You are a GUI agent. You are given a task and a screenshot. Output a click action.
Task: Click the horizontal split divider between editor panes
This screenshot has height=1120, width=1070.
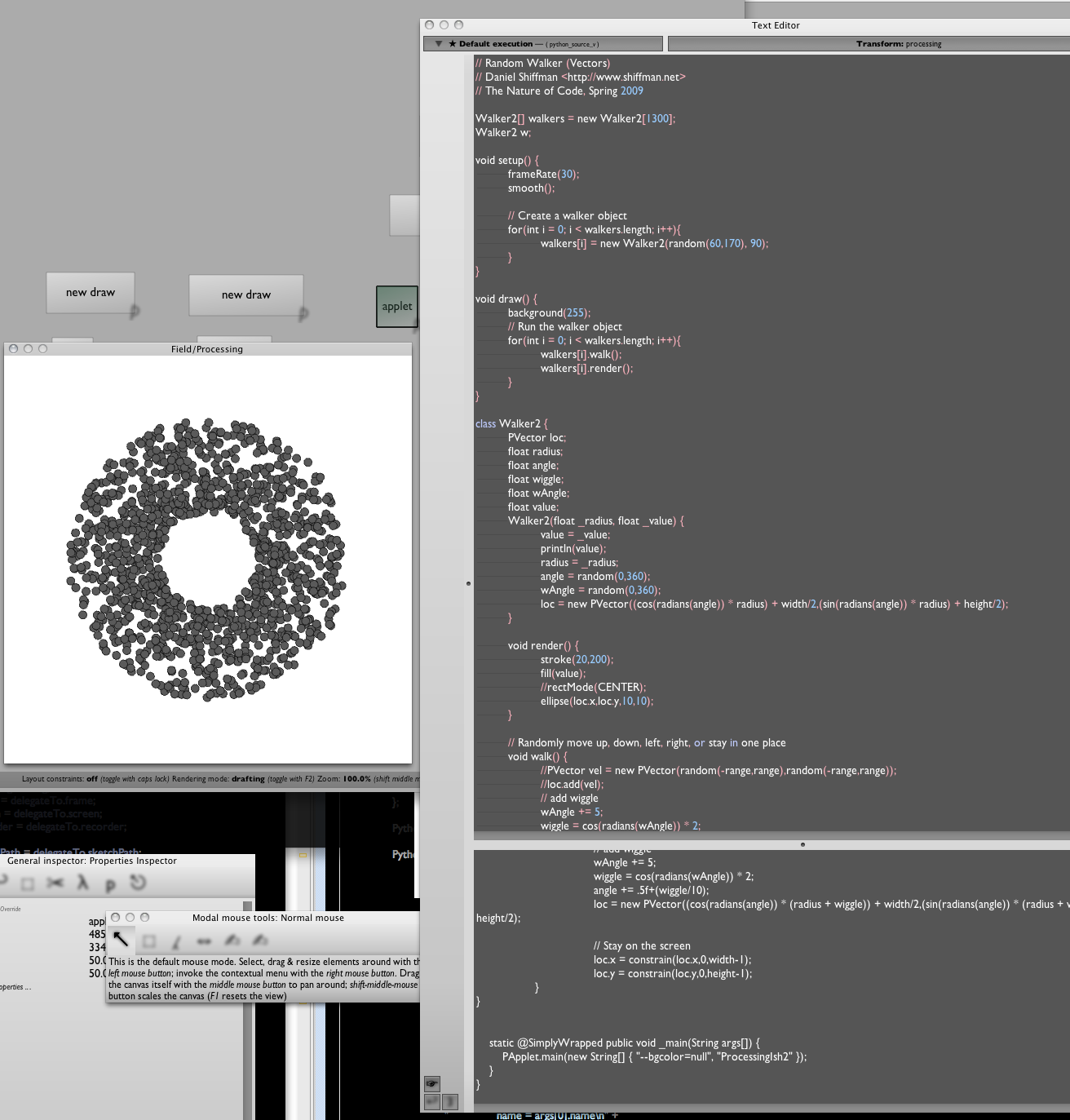click(x=802, y=844)
